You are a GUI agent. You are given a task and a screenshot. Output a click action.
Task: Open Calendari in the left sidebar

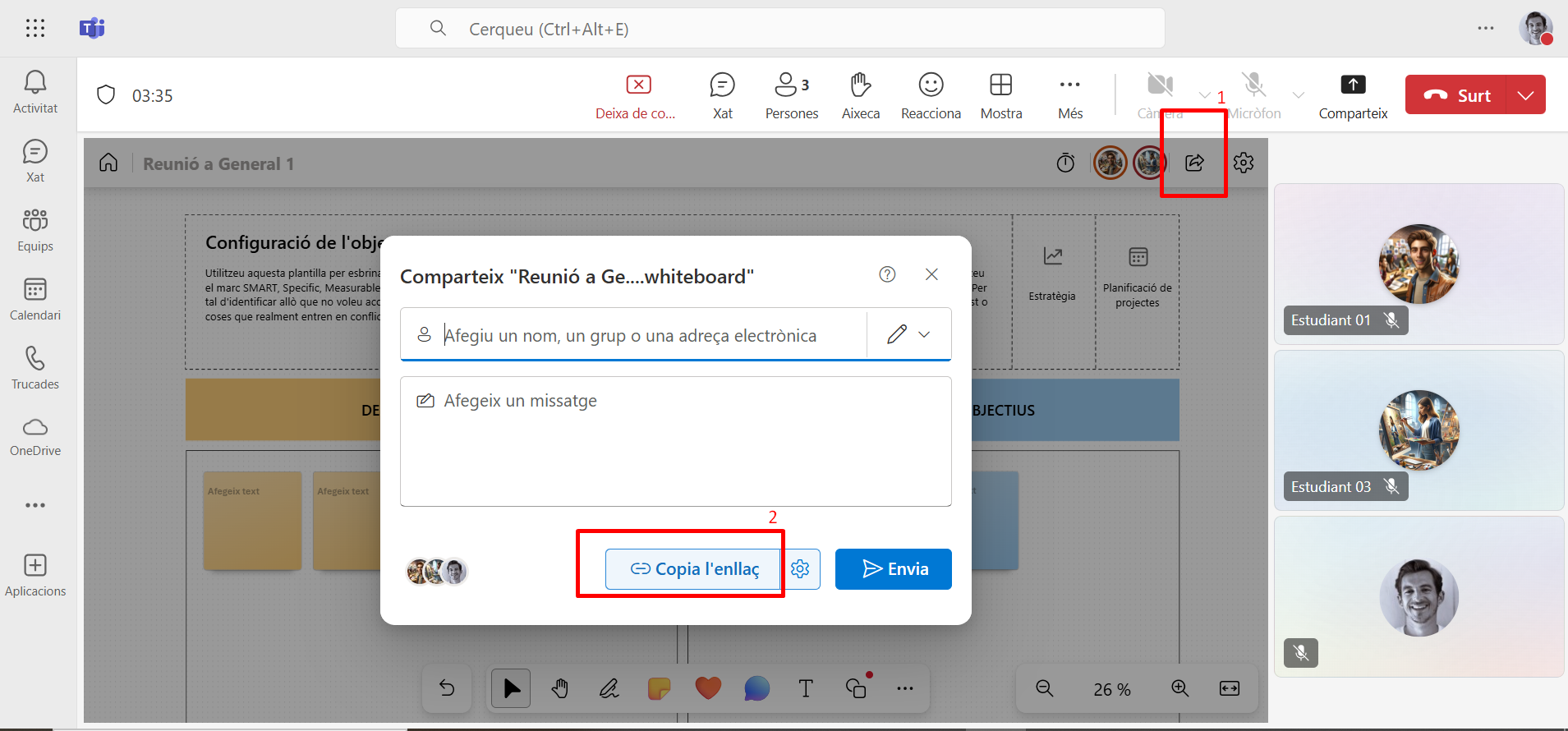(35, 299)
